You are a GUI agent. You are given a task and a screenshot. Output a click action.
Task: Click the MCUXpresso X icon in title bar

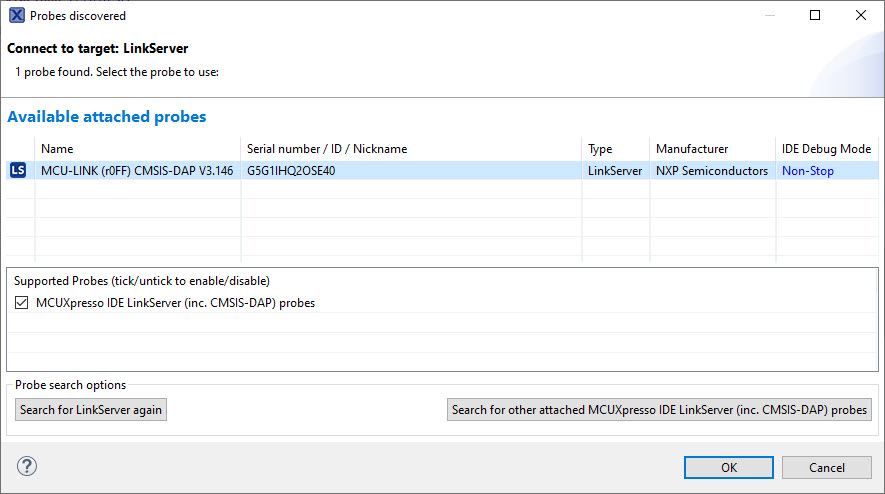[x=16, y=16]
